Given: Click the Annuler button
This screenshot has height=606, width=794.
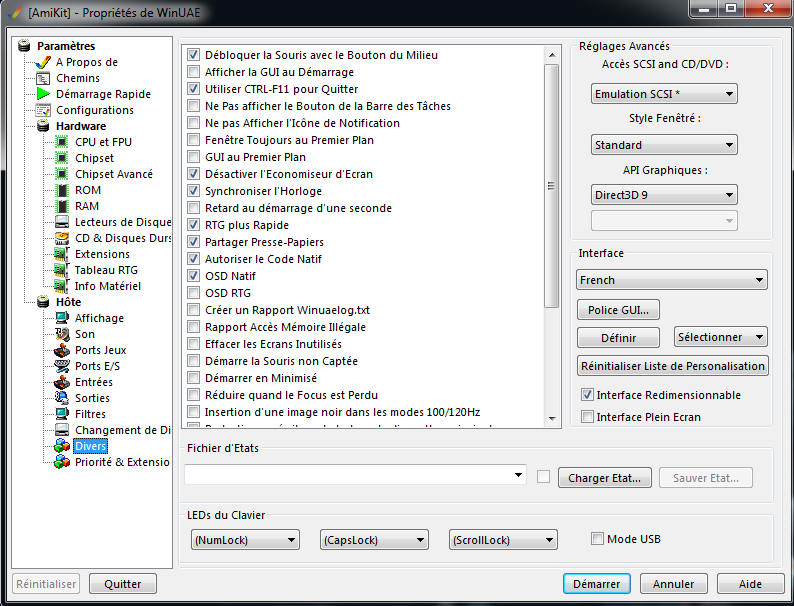Looking at the screenshot, I should 673,584.
